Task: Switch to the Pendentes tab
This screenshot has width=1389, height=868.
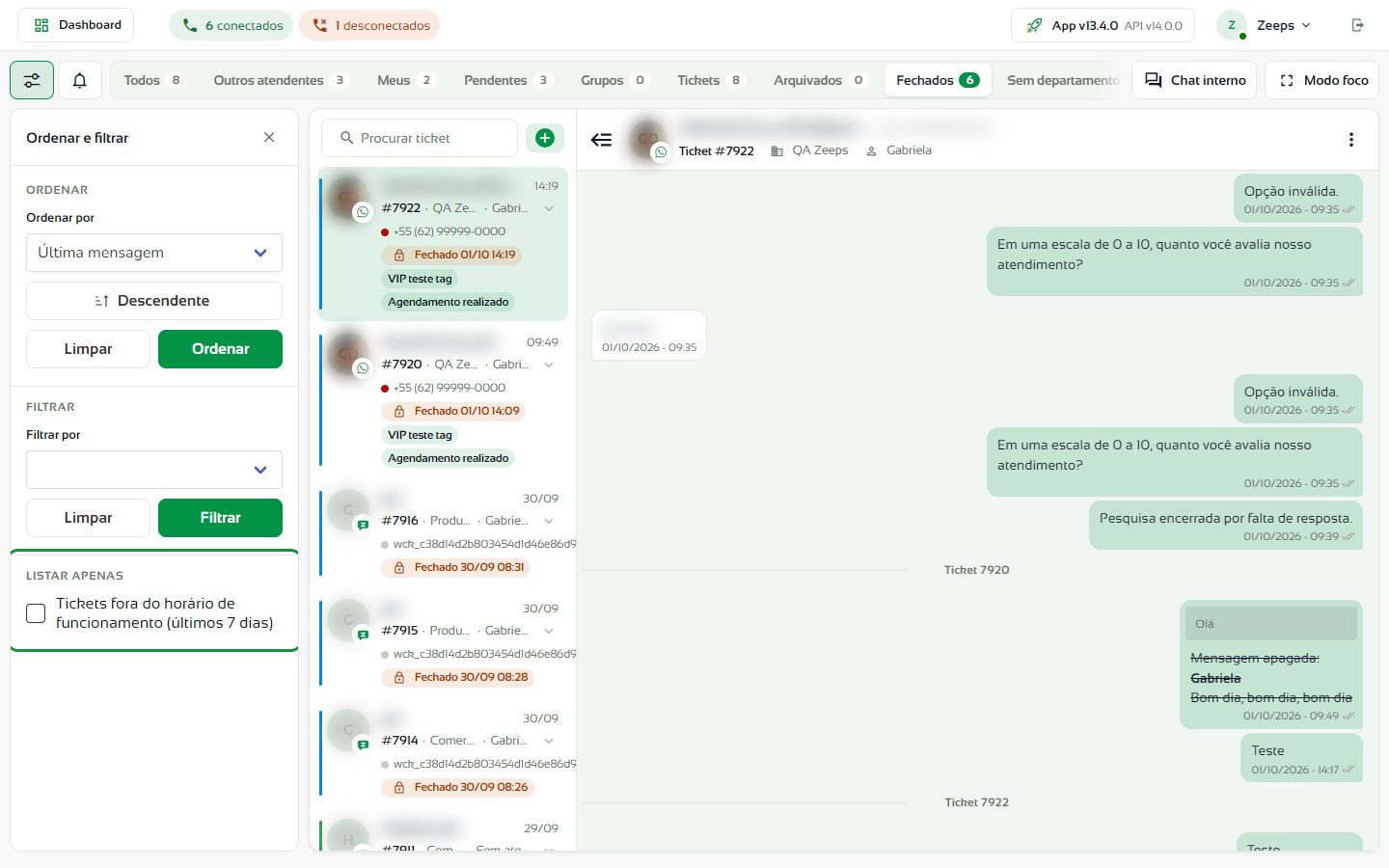Action: 506,80
